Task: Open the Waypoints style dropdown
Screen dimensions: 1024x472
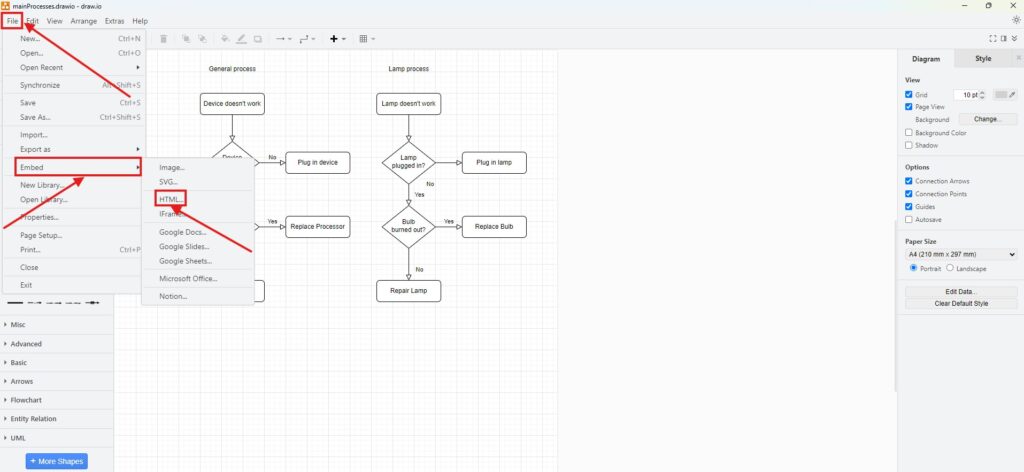Action: click(x=307, y=39)
